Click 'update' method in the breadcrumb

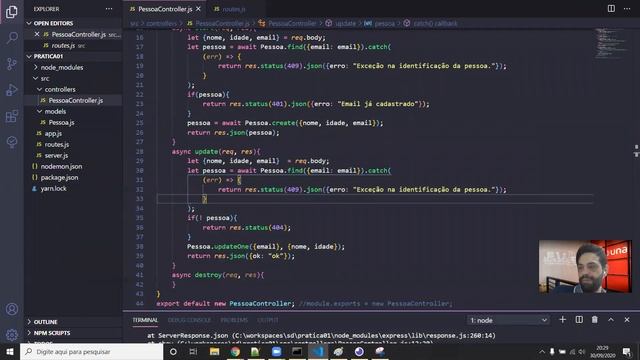click(345, 24)
